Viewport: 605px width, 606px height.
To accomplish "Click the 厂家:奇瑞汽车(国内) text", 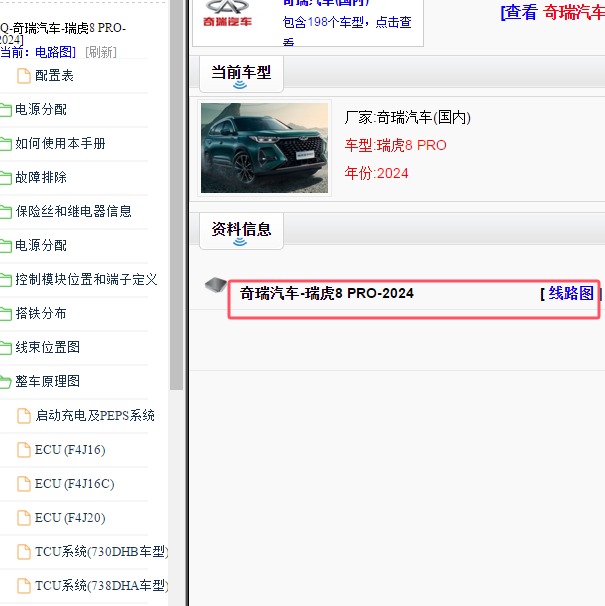I will pyautogui.click(x=407, y=117).
